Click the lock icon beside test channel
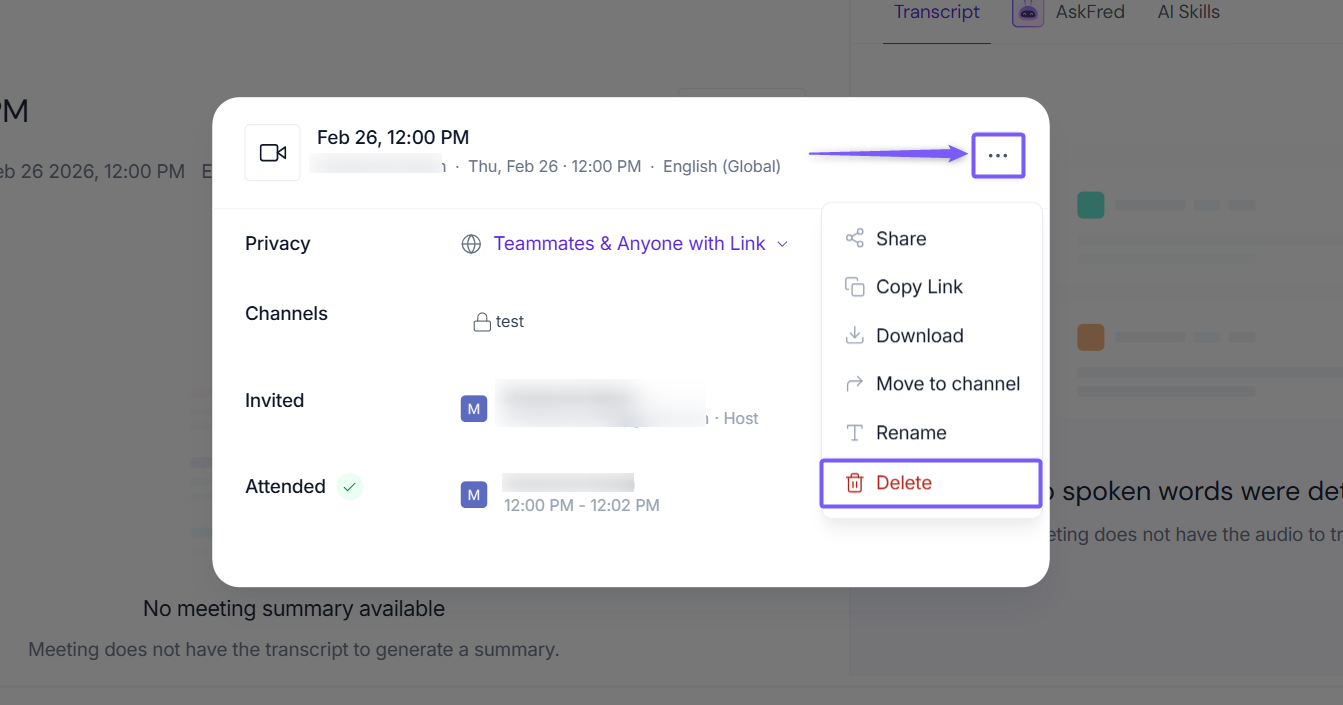The height and width of the screenshot is (705, 1343). pyautogui.click(x=482, y=322)
